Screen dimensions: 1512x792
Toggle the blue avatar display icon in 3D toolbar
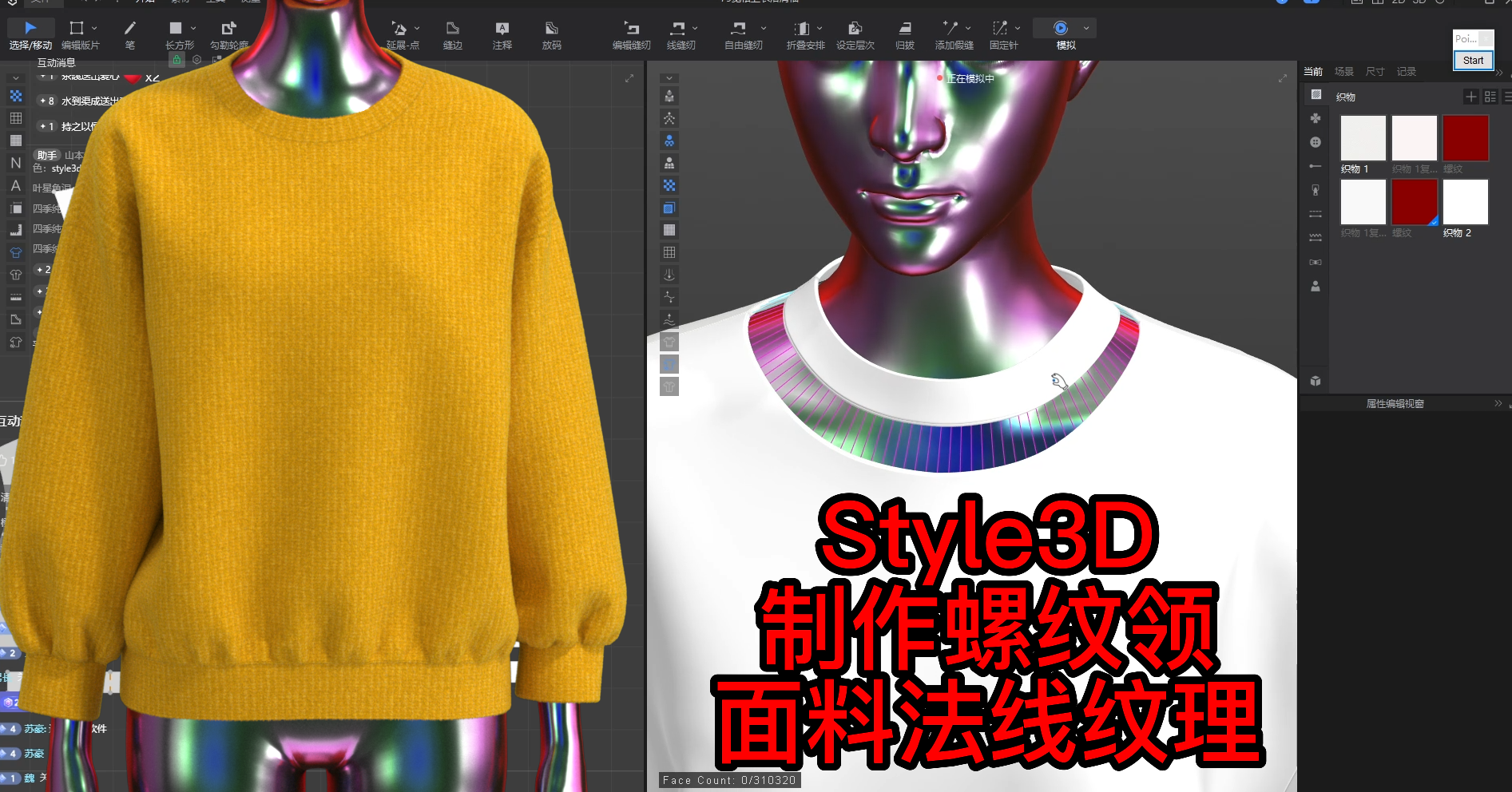[x=669, y=141]
